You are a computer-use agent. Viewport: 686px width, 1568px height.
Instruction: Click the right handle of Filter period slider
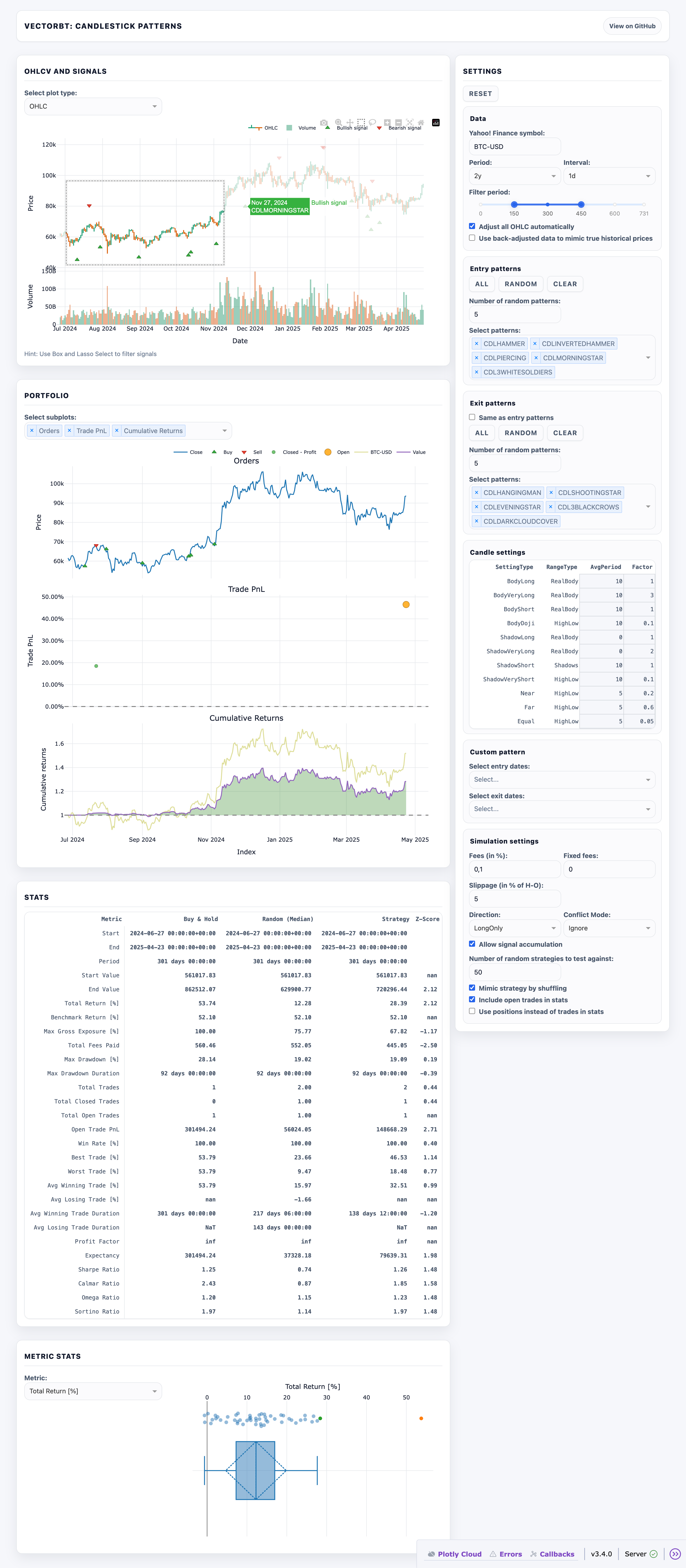[x=581, y=205]
